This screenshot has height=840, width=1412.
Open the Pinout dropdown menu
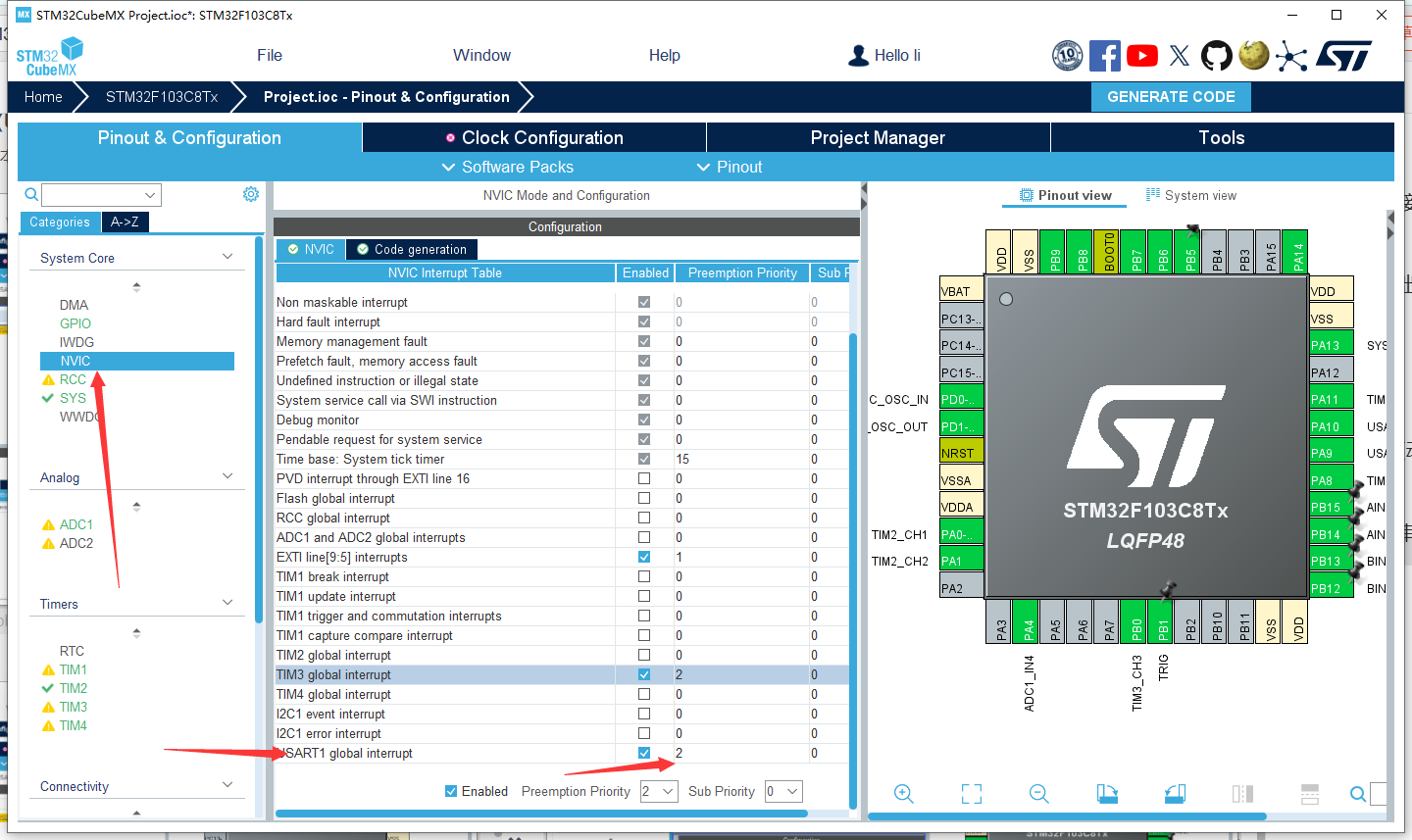(730, 167)
